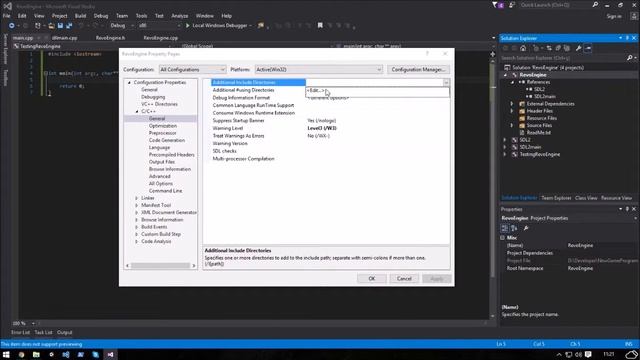Screen dimensions: 640x360
Task: Expand the Linker node in property tree
Action: 136,198
